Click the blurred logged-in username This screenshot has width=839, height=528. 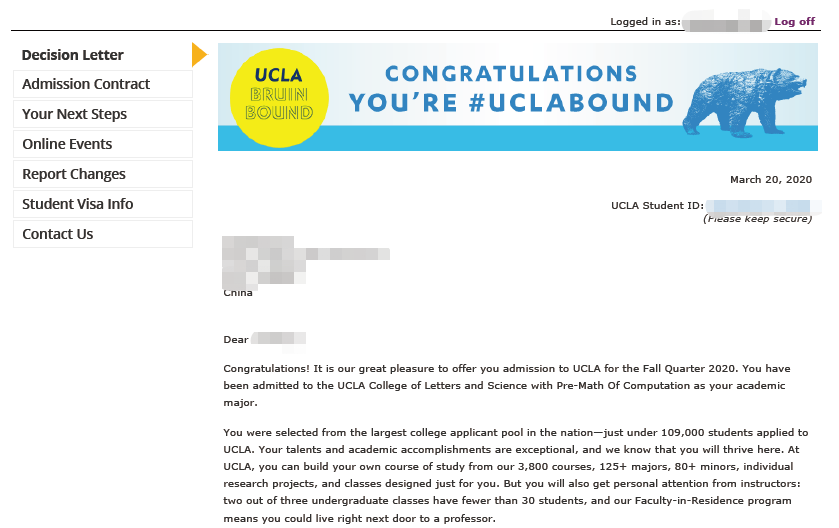pyautogui.click(x=726, y=22)
